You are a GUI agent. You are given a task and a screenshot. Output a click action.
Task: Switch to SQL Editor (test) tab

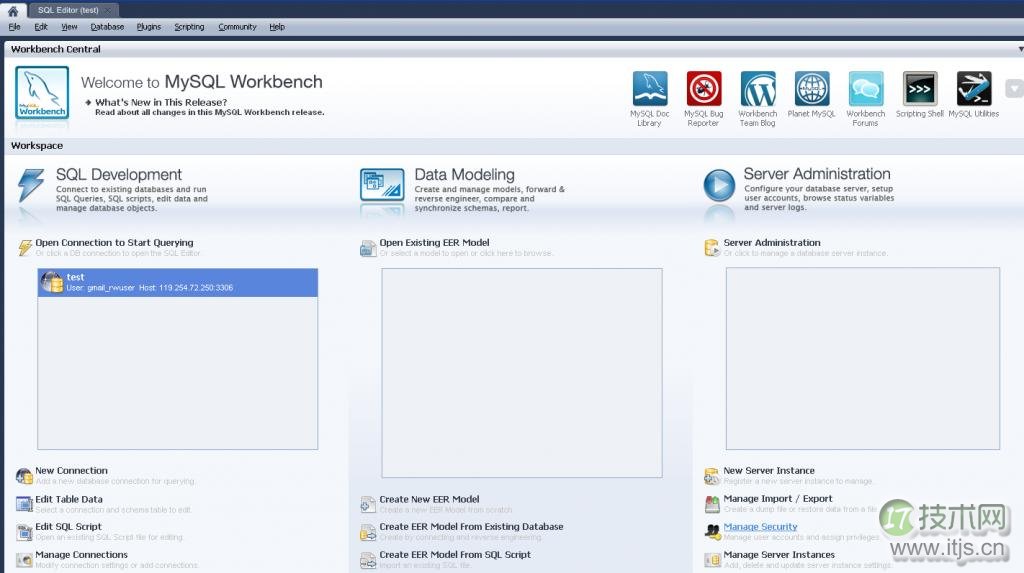tap(68, 10)
